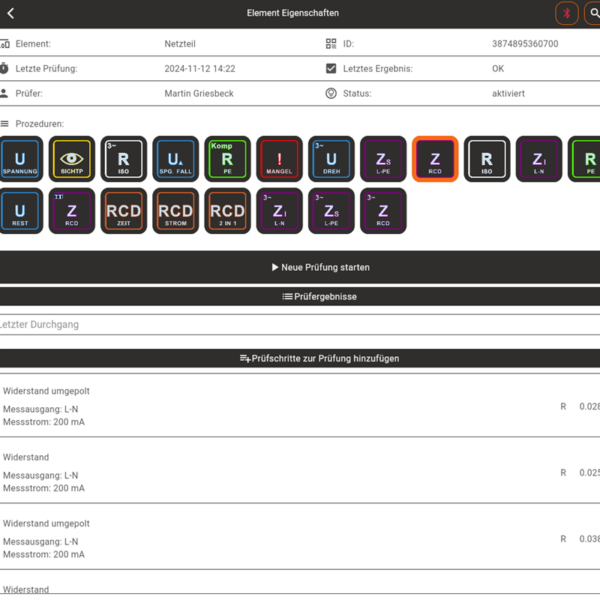Select the SICHTP eye procedure icon
The height and width of the screenshot is (600, 600).
[x=72, y=159]
